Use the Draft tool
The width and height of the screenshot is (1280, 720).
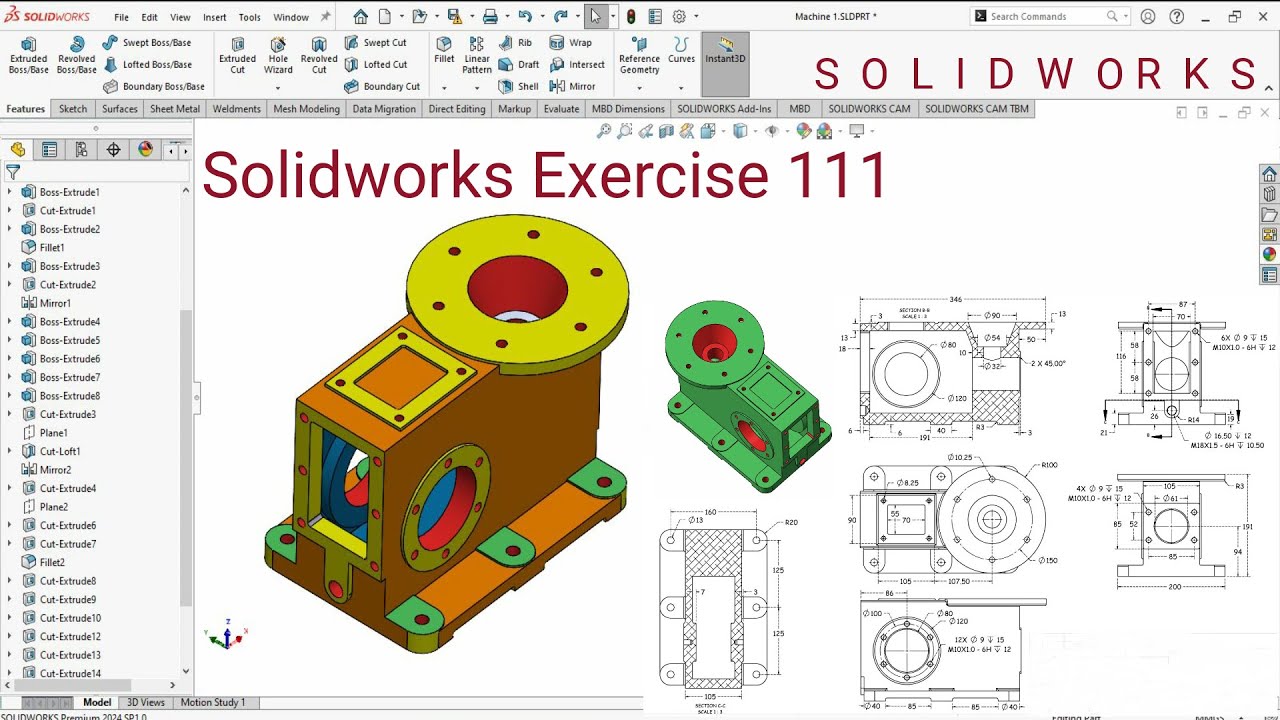point(518,65)
